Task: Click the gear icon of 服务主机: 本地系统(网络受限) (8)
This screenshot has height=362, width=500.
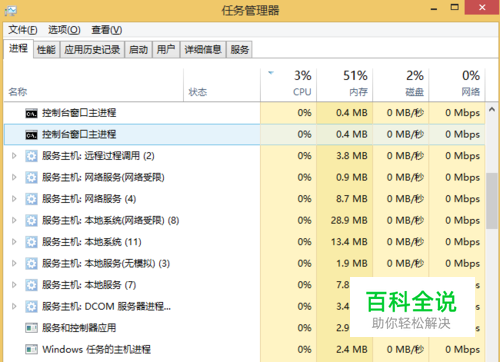Action: click(31, 221)
